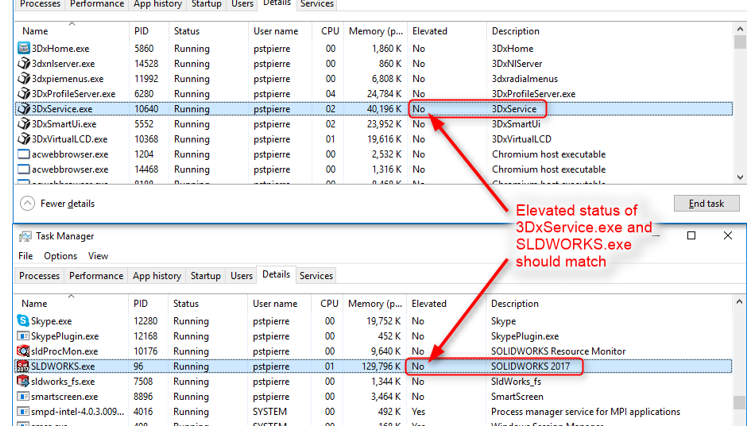This screenshot has height=426, width=756.
Task: Open the File menu in lower Task Manager
Action: 26,256
